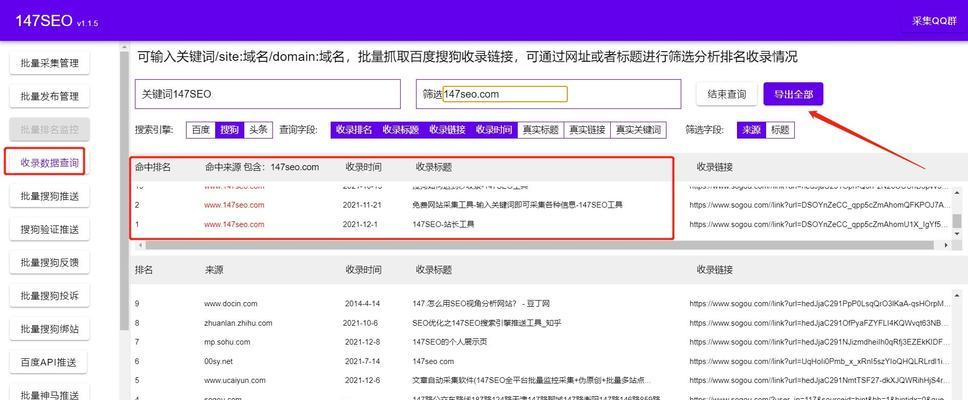The image size is (968, 400).
Task: Click the 排名 header in lower table
Action: pyautogui.click(x=144, y=270)
